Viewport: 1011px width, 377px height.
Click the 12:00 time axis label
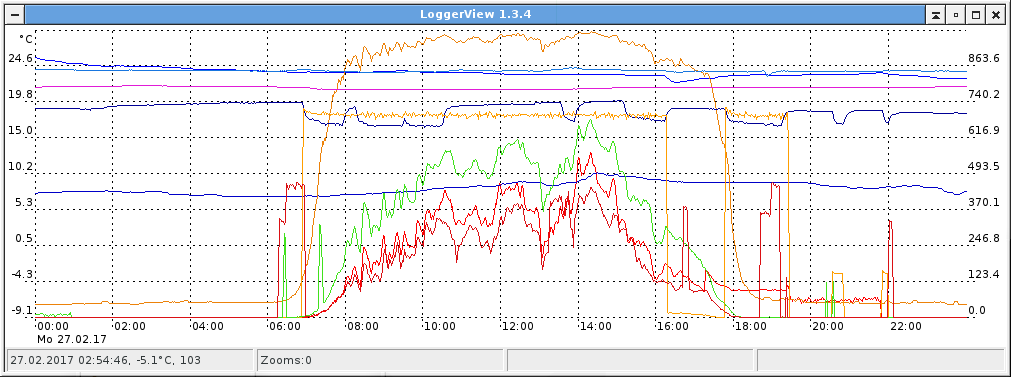517,327
